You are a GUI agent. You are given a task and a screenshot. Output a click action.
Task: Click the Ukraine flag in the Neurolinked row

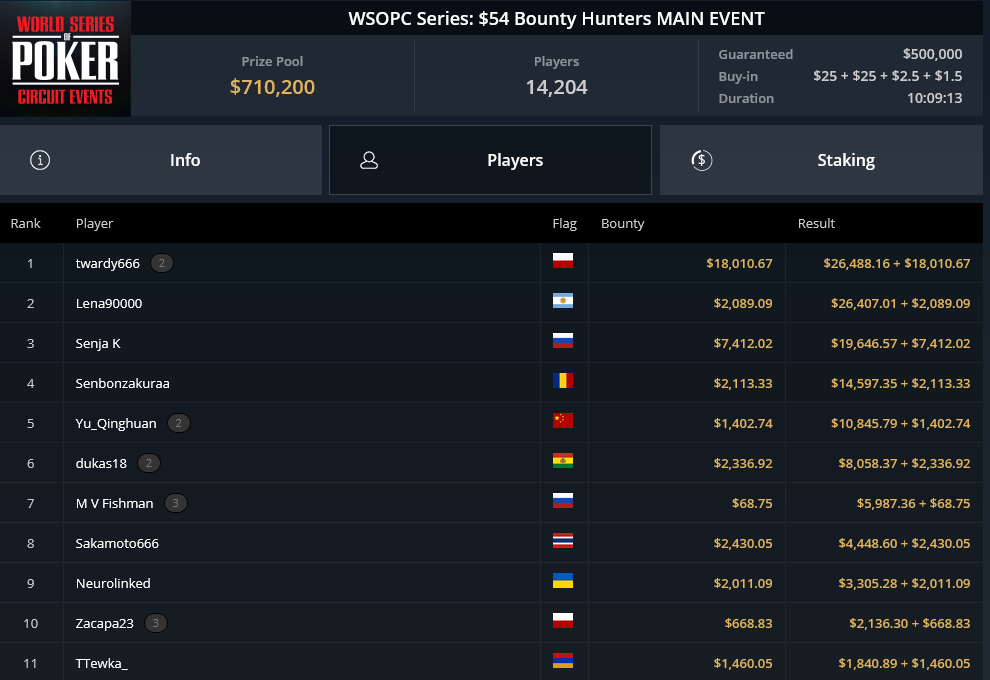click(x=563, y=581)
